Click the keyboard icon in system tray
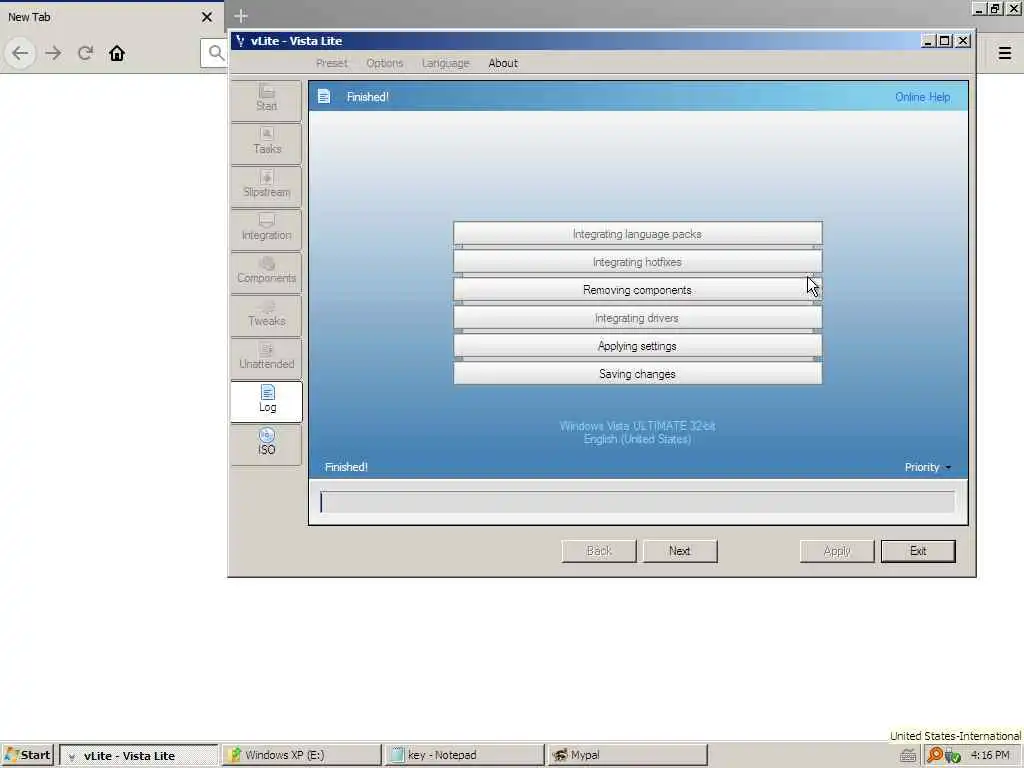 908,756
